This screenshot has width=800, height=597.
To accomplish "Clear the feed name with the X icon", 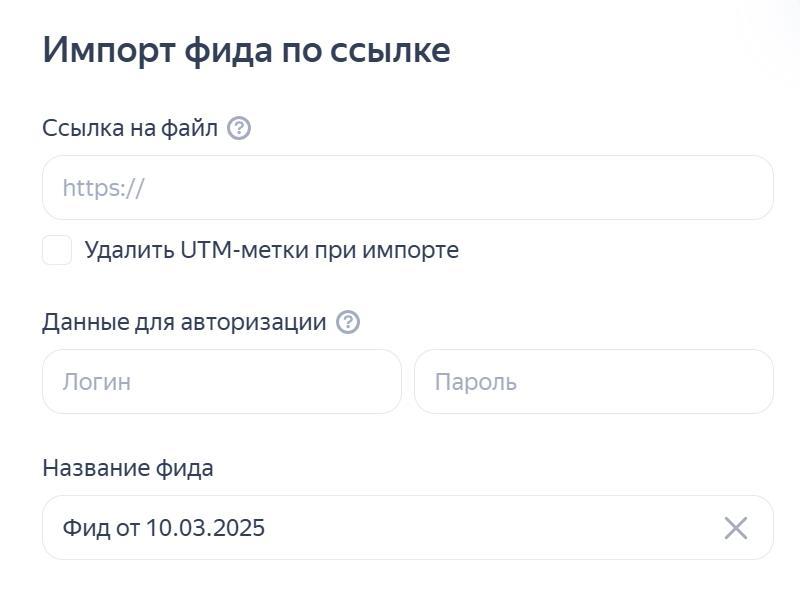I will pos(736,528).
